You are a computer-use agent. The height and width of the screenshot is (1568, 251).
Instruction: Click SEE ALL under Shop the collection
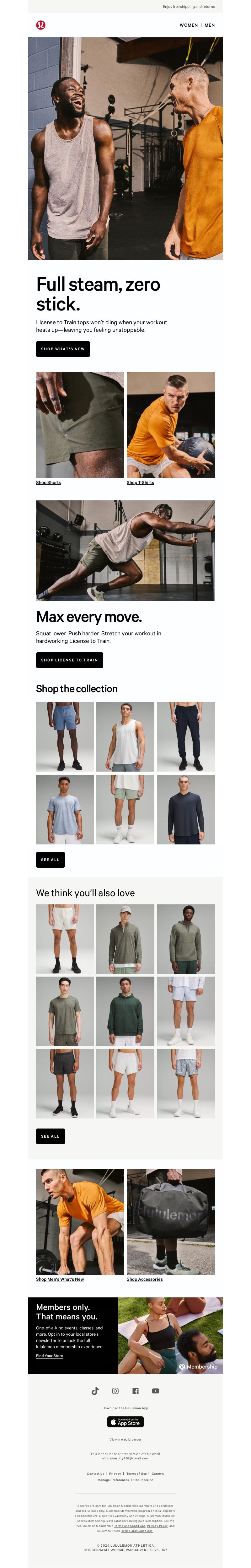coord(51,859)
